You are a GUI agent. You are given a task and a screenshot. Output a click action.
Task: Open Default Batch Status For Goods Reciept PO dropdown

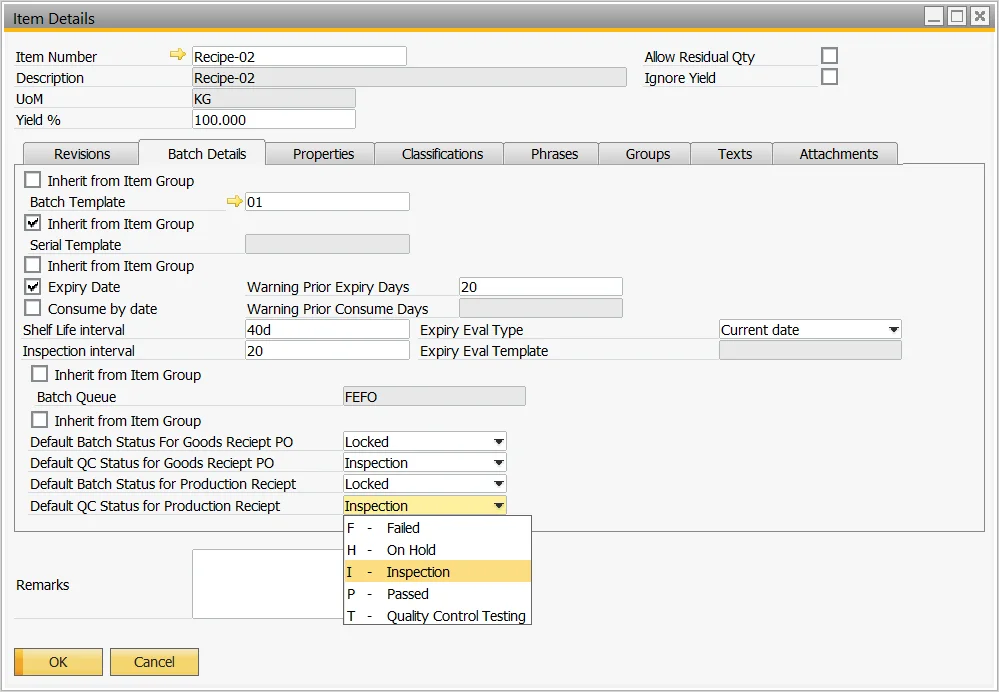click(499, 442)
